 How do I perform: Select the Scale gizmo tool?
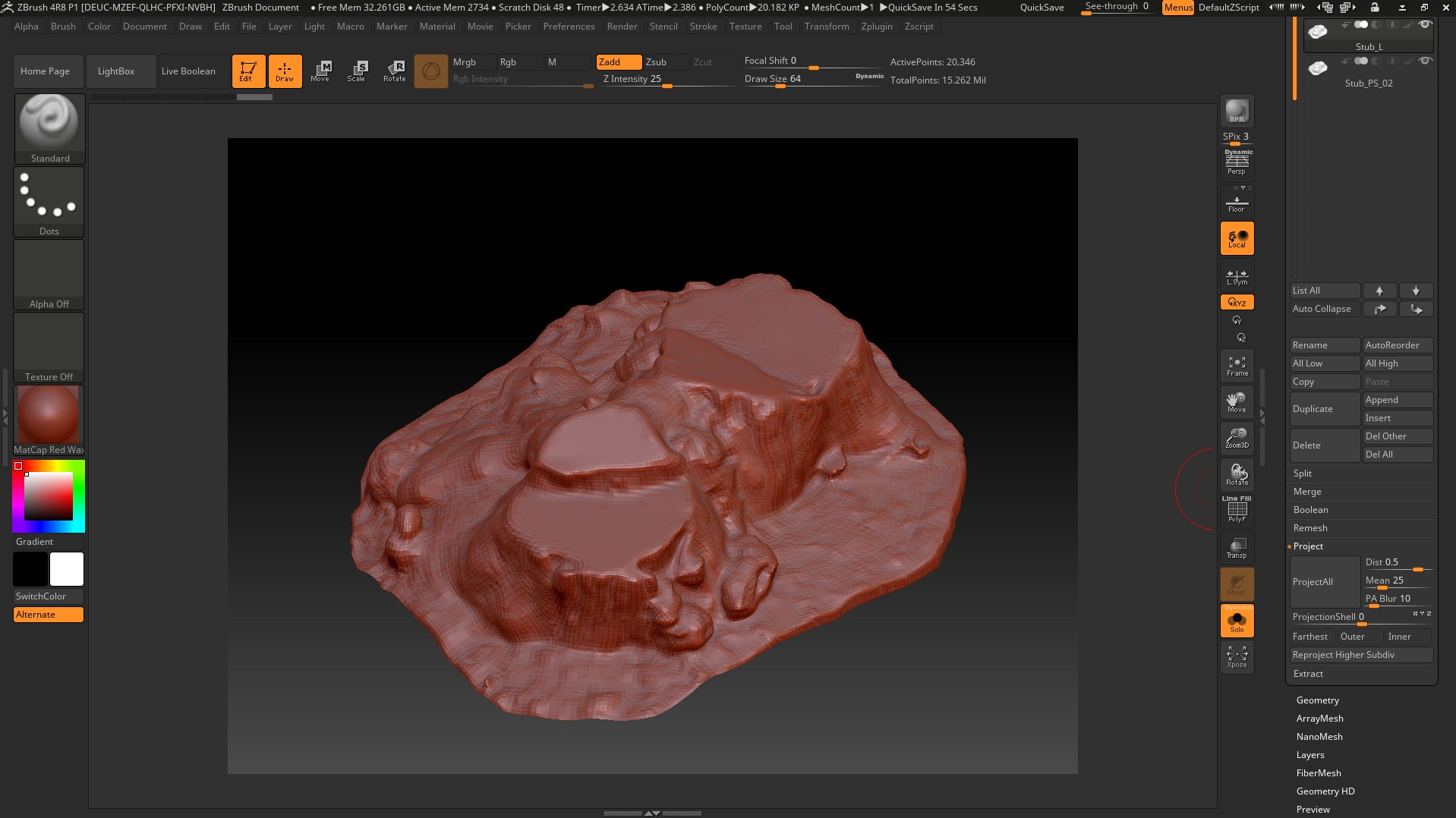[356, 71]
